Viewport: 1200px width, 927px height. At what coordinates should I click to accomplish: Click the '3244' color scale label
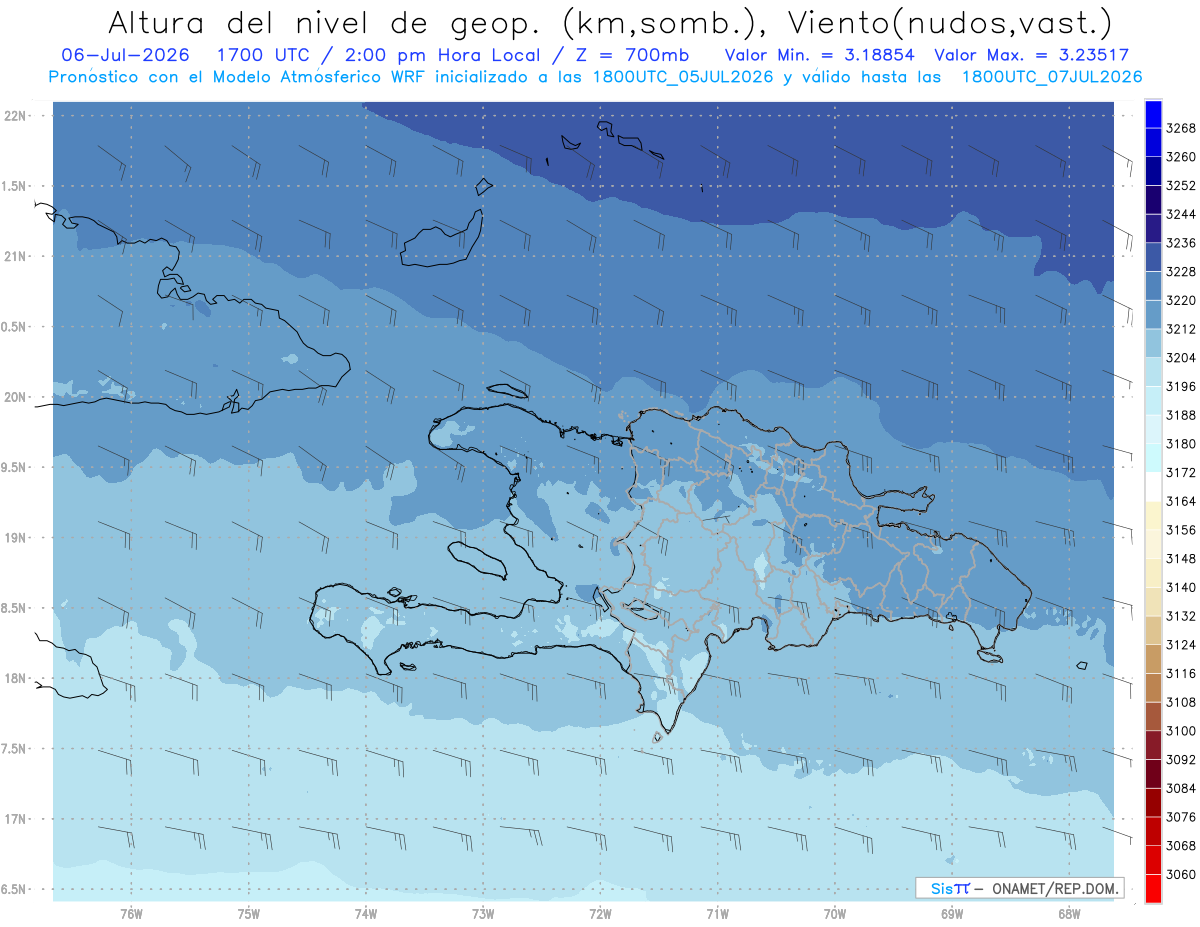[x=1181, y=214]
